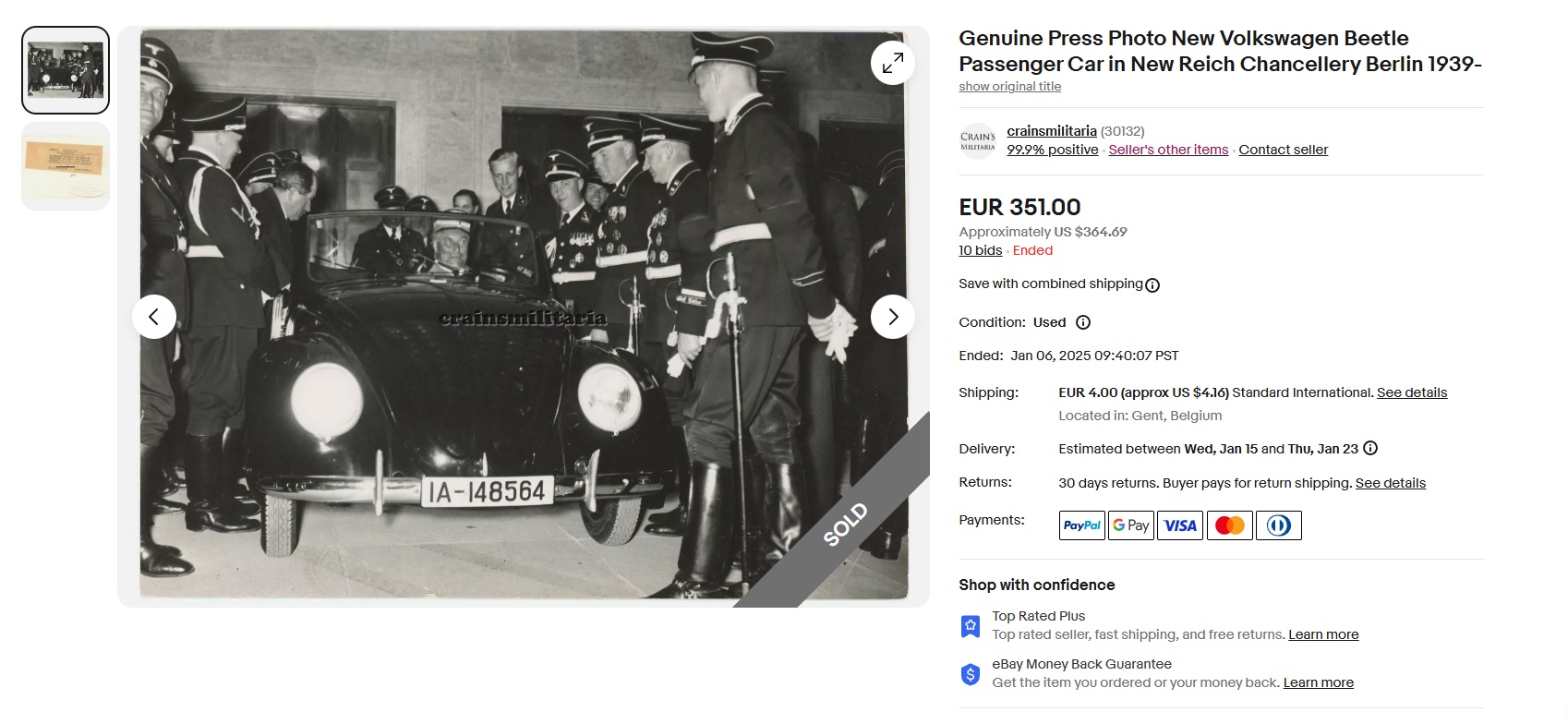
Task: Open Seller's other items
Action: tap(1168, 150)
